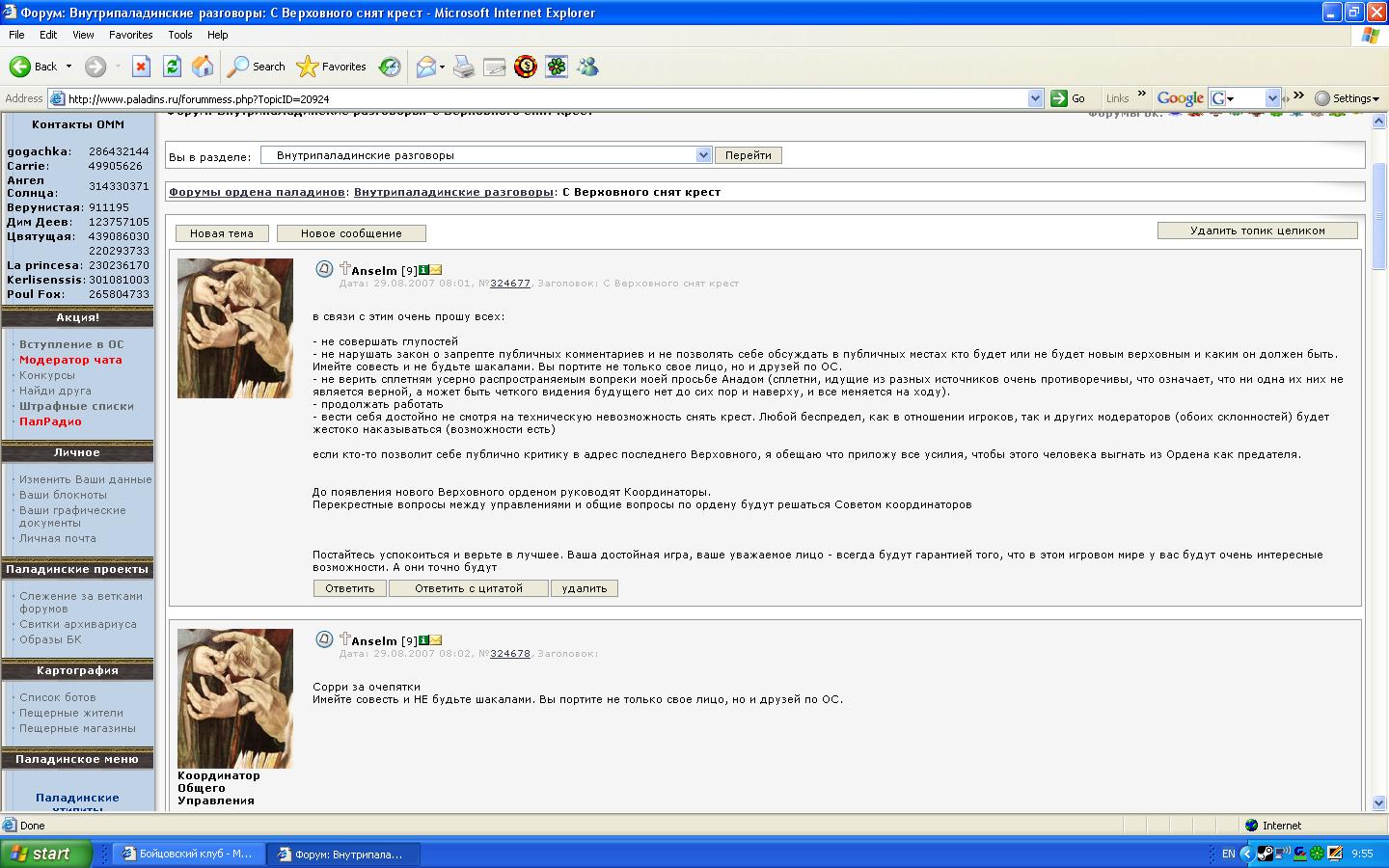Open the Tools menu
The width and height of the screenshot is (1389, 868).
tap(180, 35)
